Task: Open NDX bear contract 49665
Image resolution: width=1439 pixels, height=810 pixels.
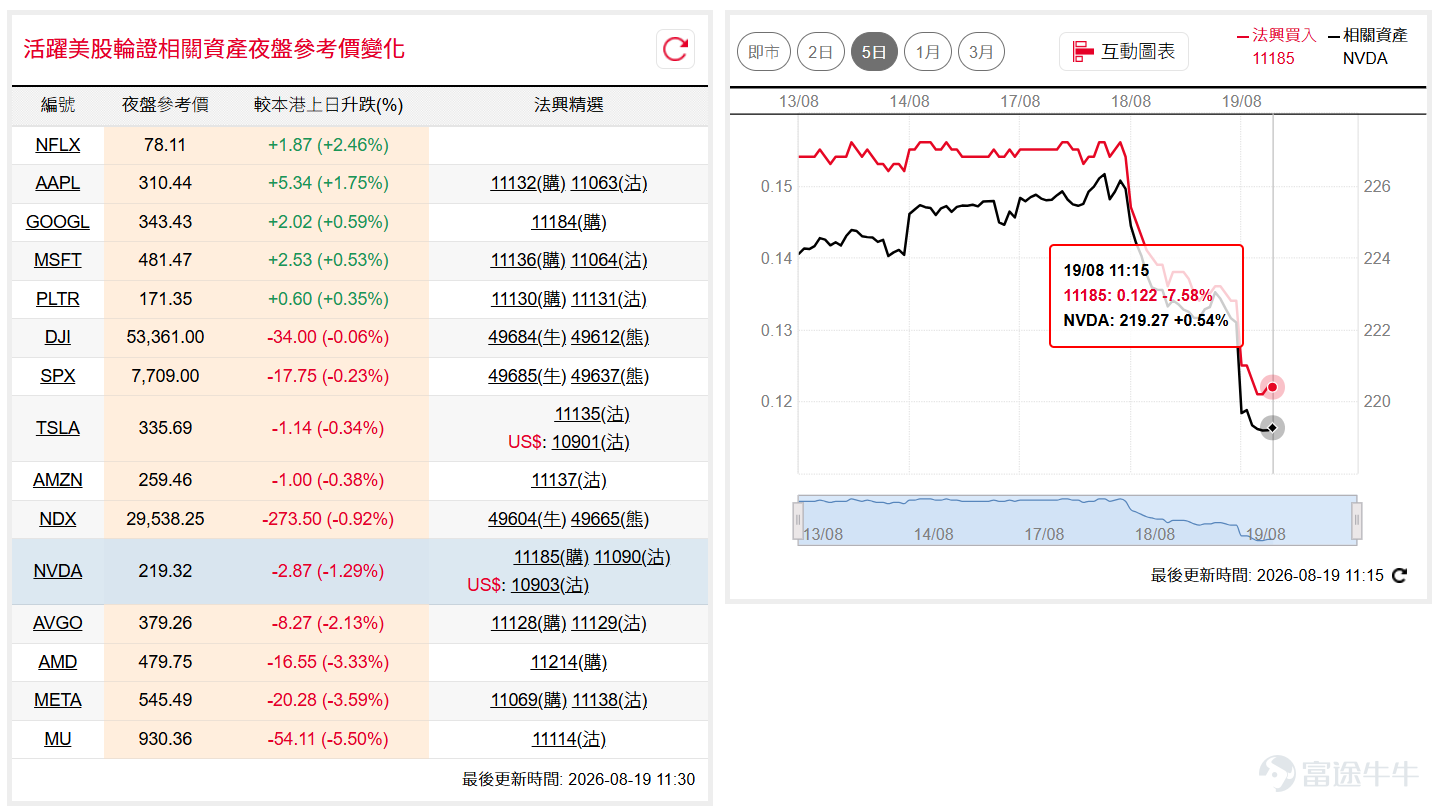Action: click(x=609, y=519)
